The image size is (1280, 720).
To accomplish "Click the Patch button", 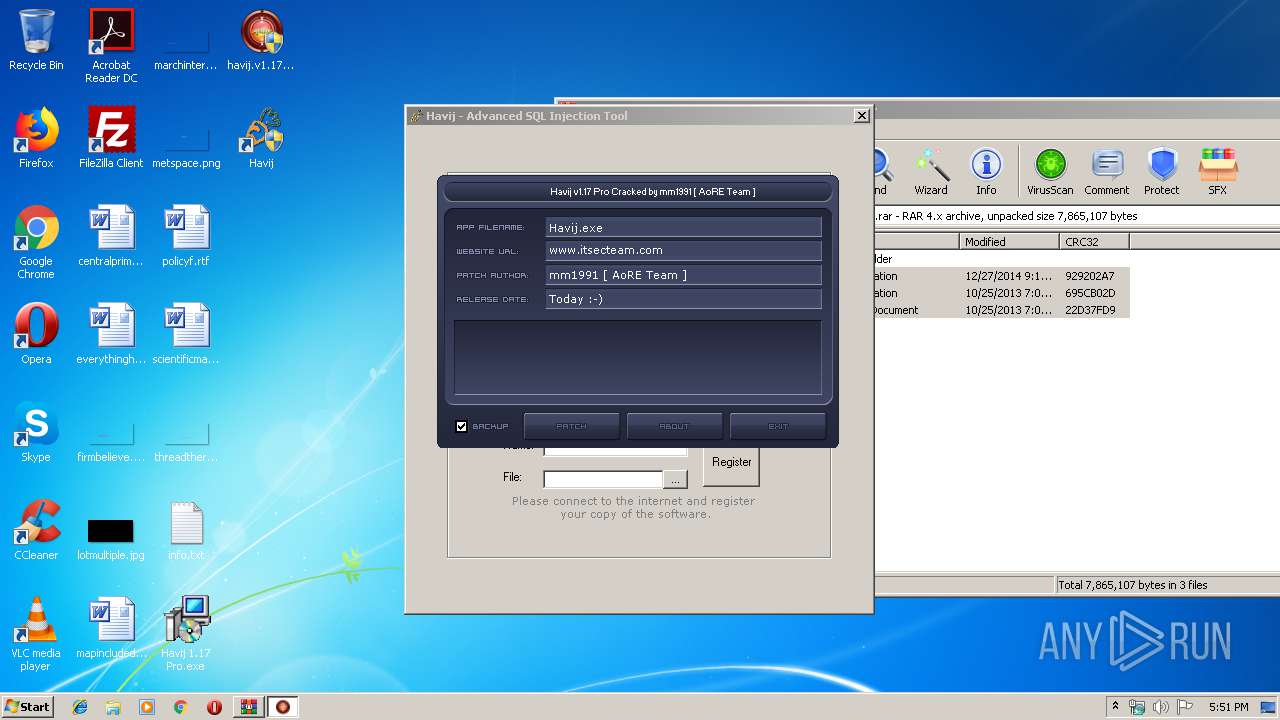I will click(572, 426).
